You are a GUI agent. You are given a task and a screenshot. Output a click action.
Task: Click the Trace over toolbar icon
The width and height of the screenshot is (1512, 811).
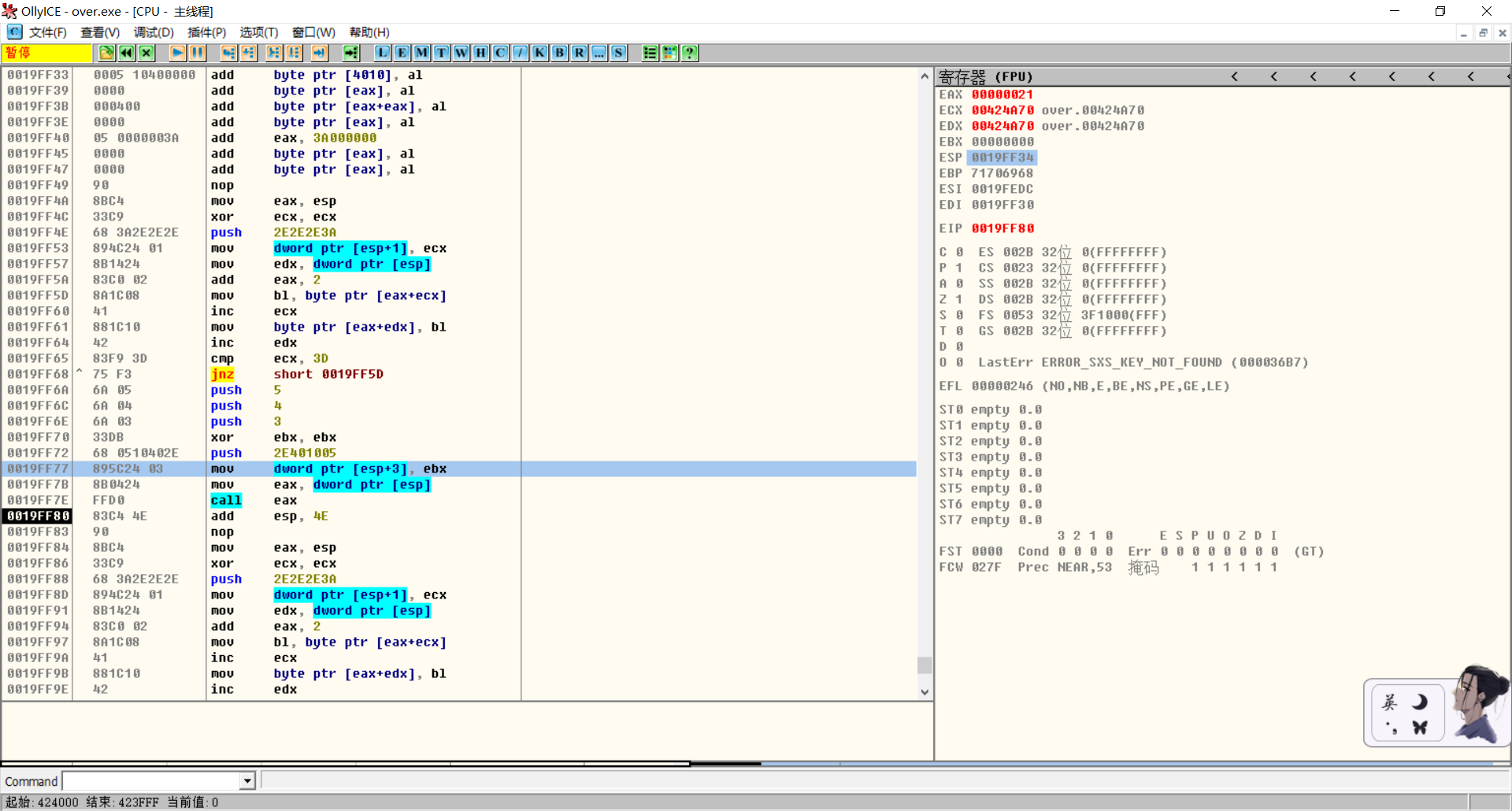point(293,53)
